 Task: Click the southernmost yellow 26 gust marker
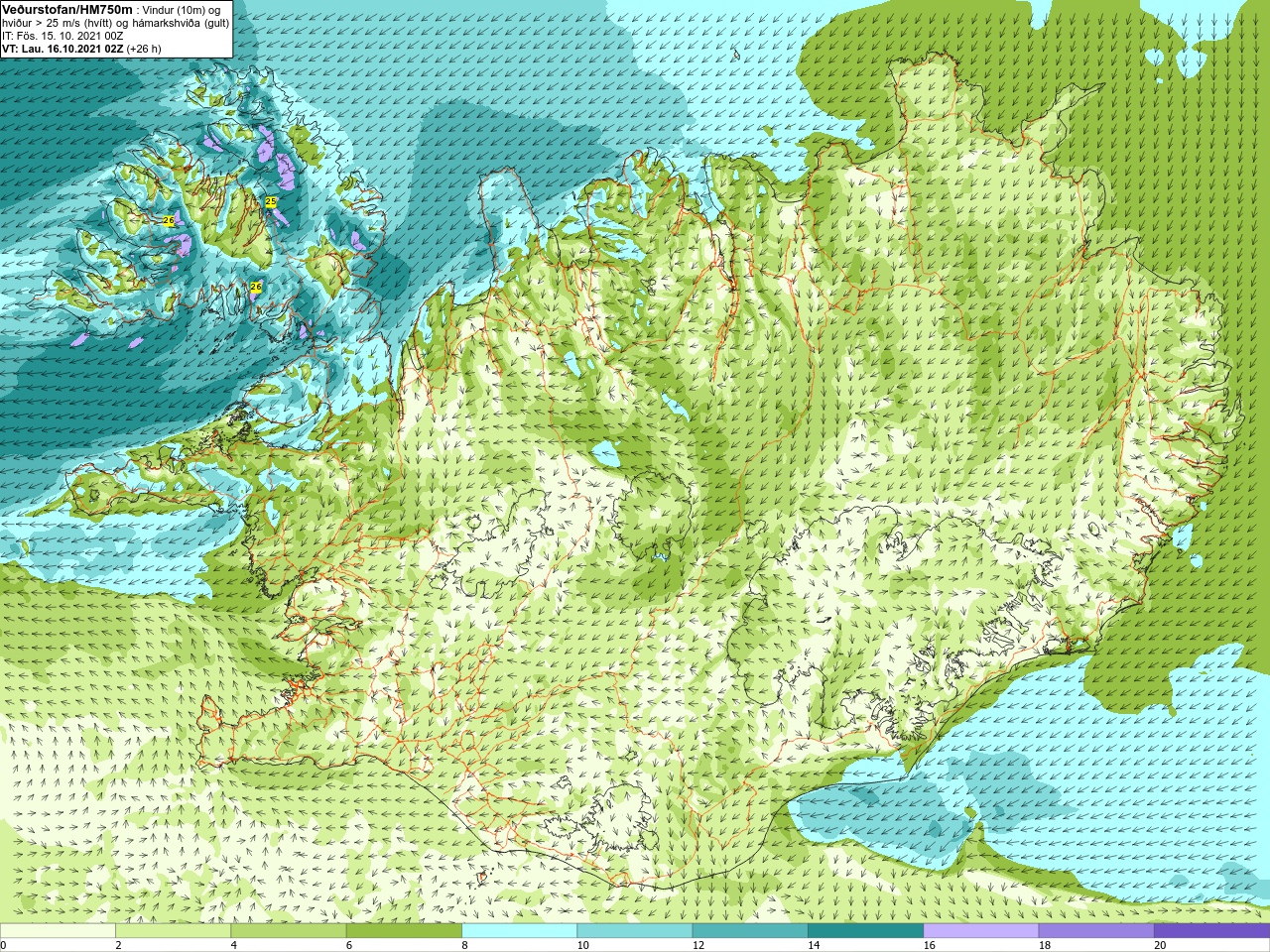pyautogui.click(x=256, y=287)
